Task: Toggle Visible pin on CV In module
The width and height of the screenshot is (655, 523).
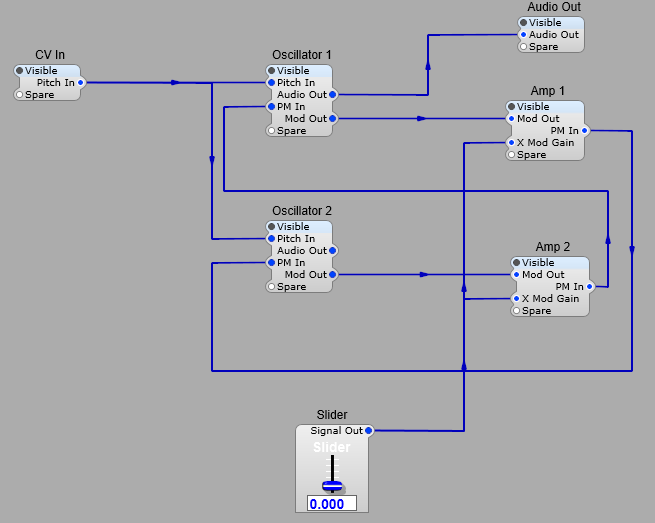Action: click(19, 71)
